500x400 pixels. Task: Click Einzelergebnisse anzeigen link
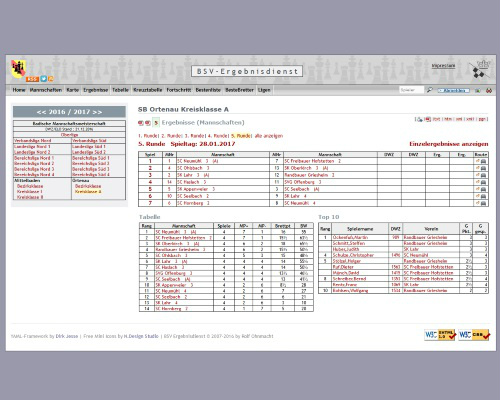[449, 144]
